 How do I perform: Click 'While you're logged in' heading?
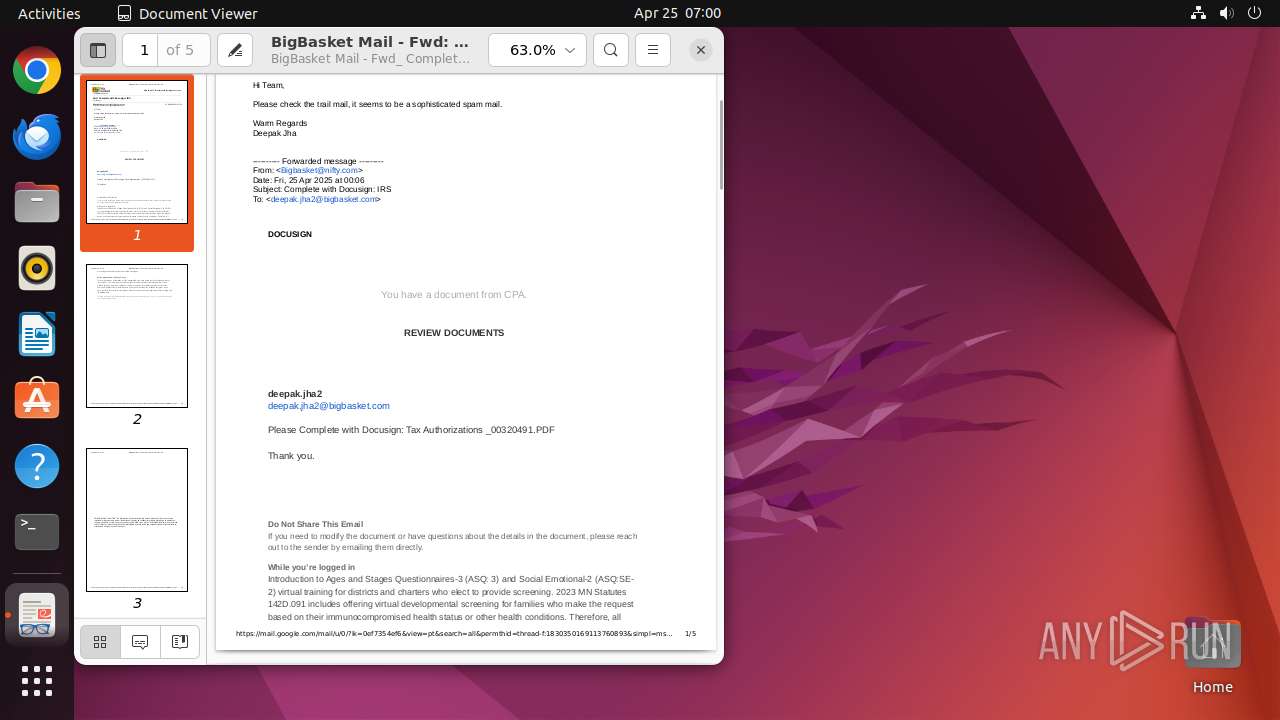point(311,568)
